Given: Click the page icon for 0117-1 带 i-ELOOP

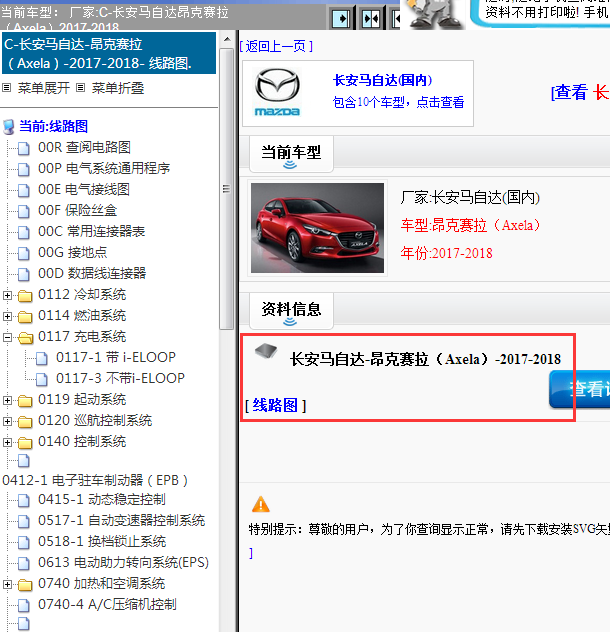Looking at the screenshot, I should coord(42,358).
